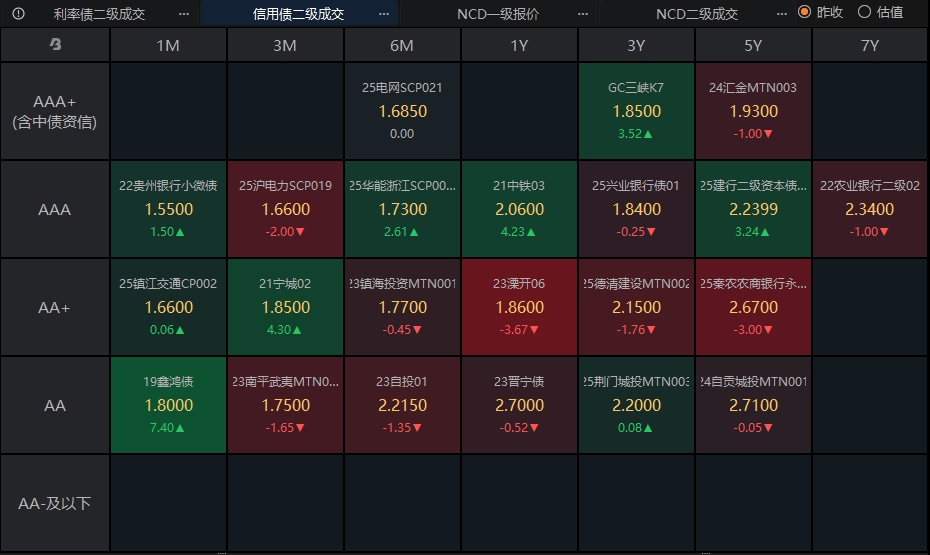
Task: Select the AAA rating row header
Action: point(55,209)
